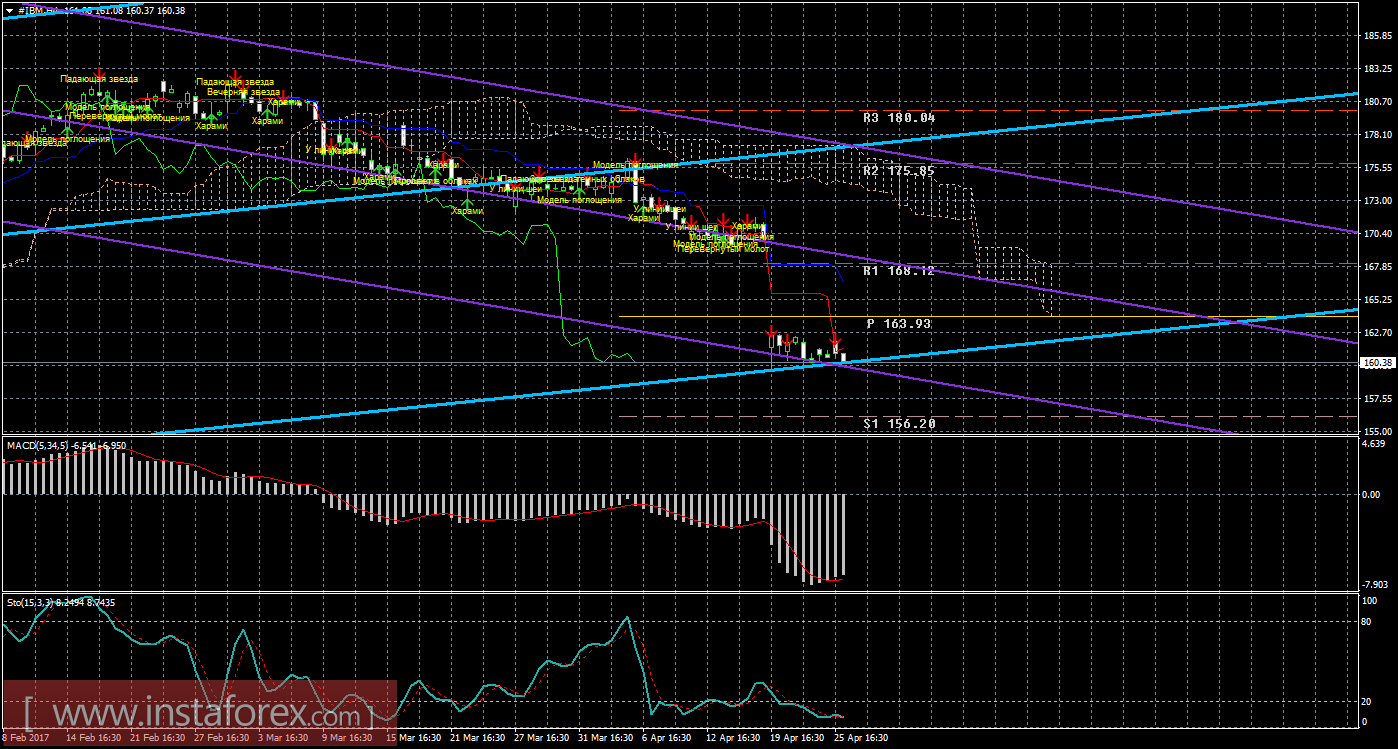
Task: Click the 6 Apr 16:30 time label
Action: [666, 738]
